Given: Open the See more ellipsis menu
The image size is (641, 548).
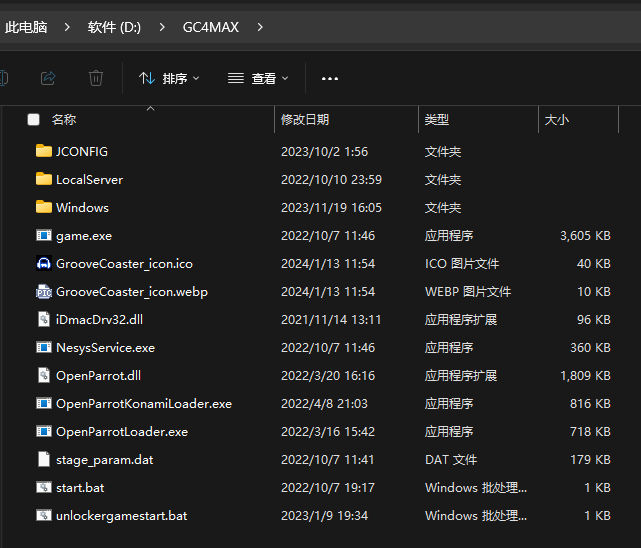Looking at the screenshot, I should click(x=329, y=78).
